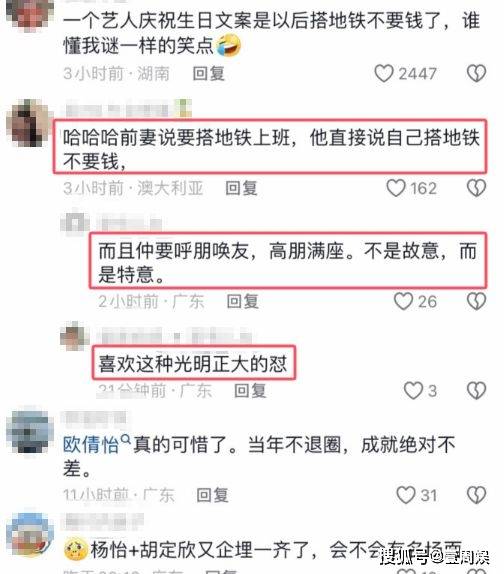
Task: Dislike the 湖南 comment via broken heart
Action: click(476, 74)
